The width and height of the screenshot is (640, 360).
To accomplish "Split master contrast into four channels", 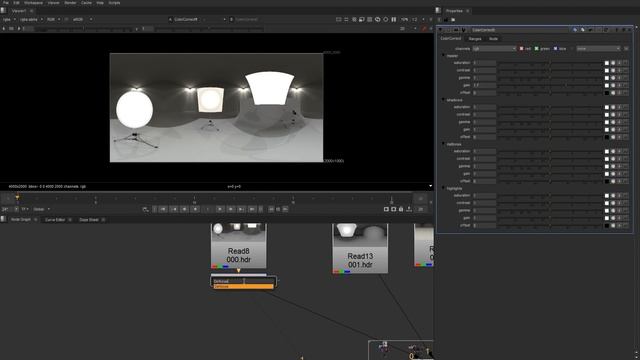I will click(619, 70).
